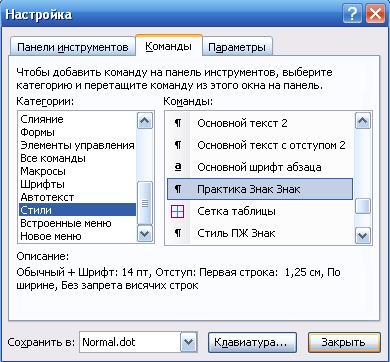
Task: Switch to the Панели инструментов tab
Action: (x=73, y=47)
